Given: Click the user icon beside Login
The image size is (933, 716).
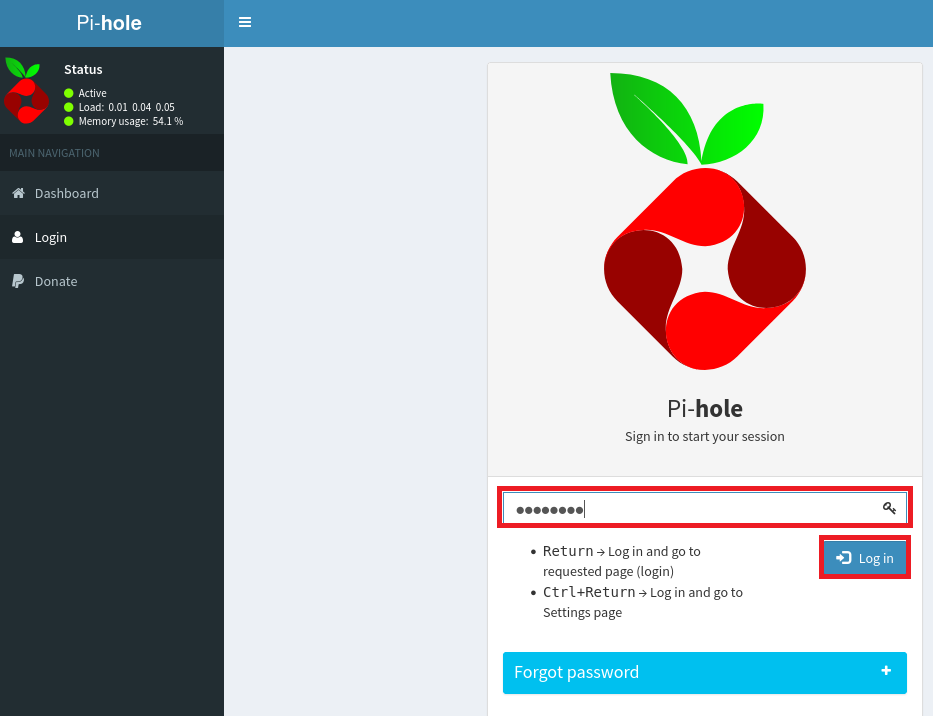Looking at the screenshot, I should (x=18, y=237).
